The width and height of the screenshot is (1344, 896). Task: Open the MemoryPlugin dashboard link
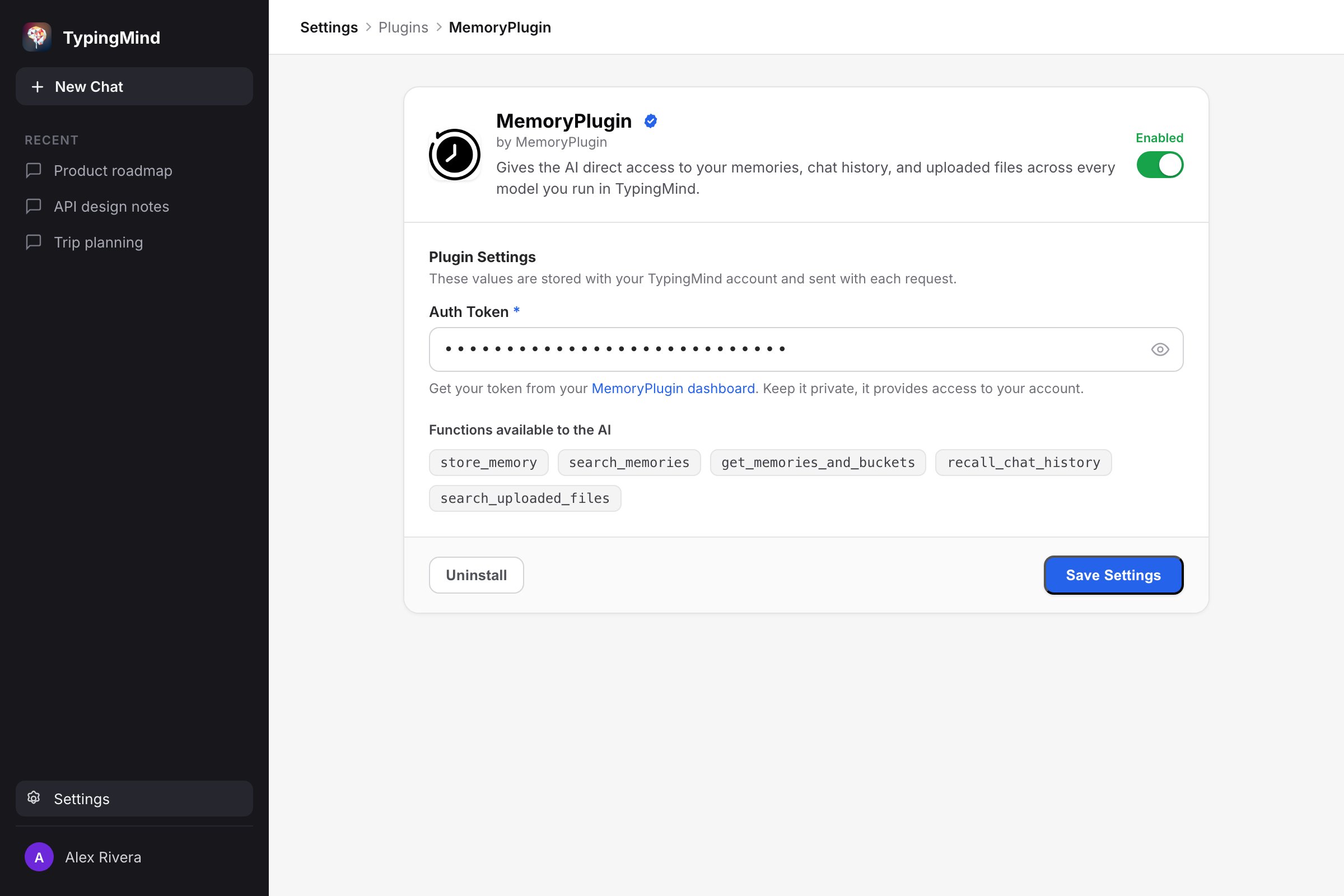(x=673, y=389)
